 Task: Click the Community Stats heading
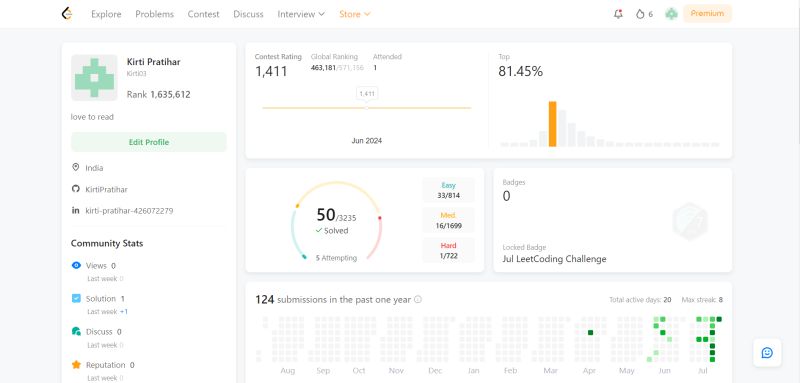(107, 243)
